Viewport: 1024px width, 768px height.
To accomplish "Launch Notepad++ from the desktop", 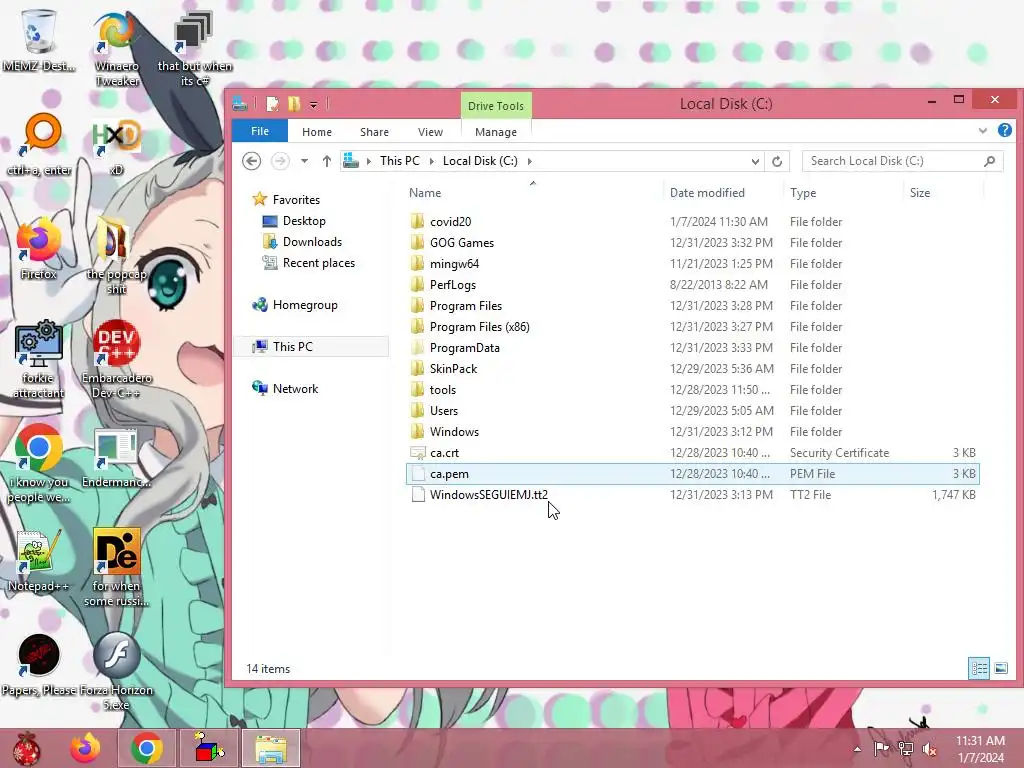I will coord(38,560).
